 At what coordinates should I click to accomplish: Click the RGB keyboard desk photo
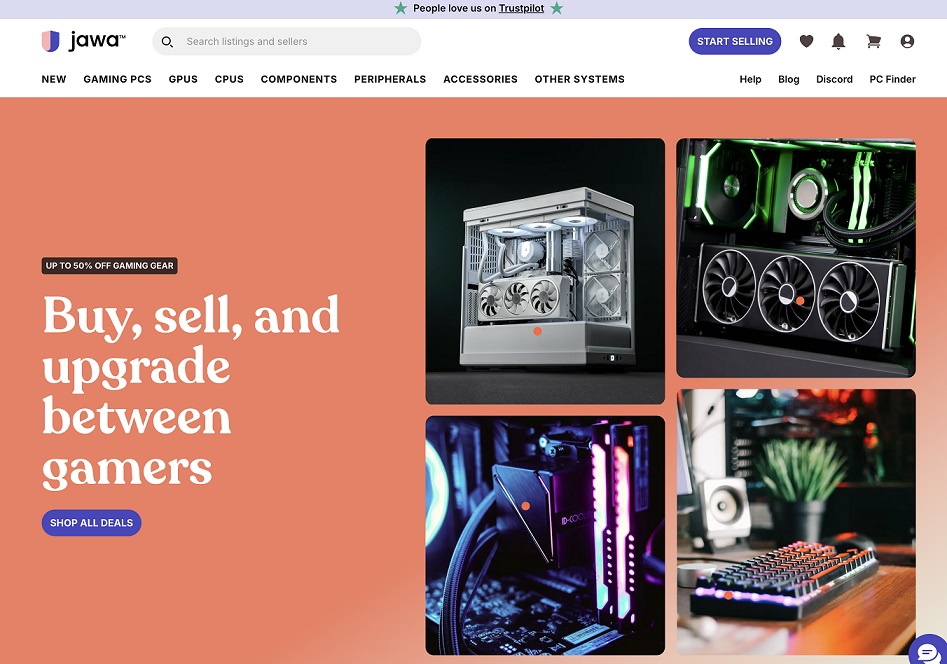click(x=796, y=522)
